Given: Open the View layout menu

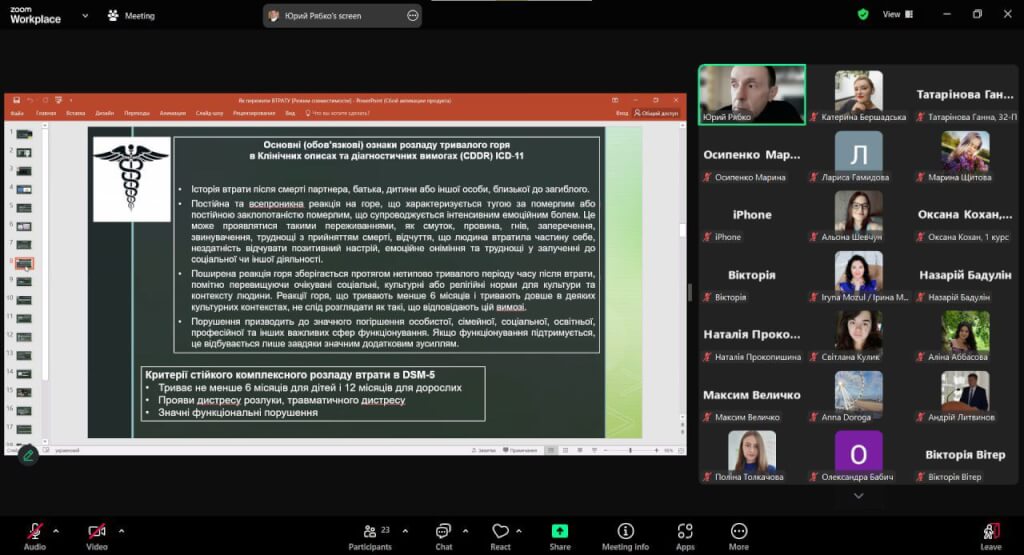Looking at the screenshot, I should (897, 15).
